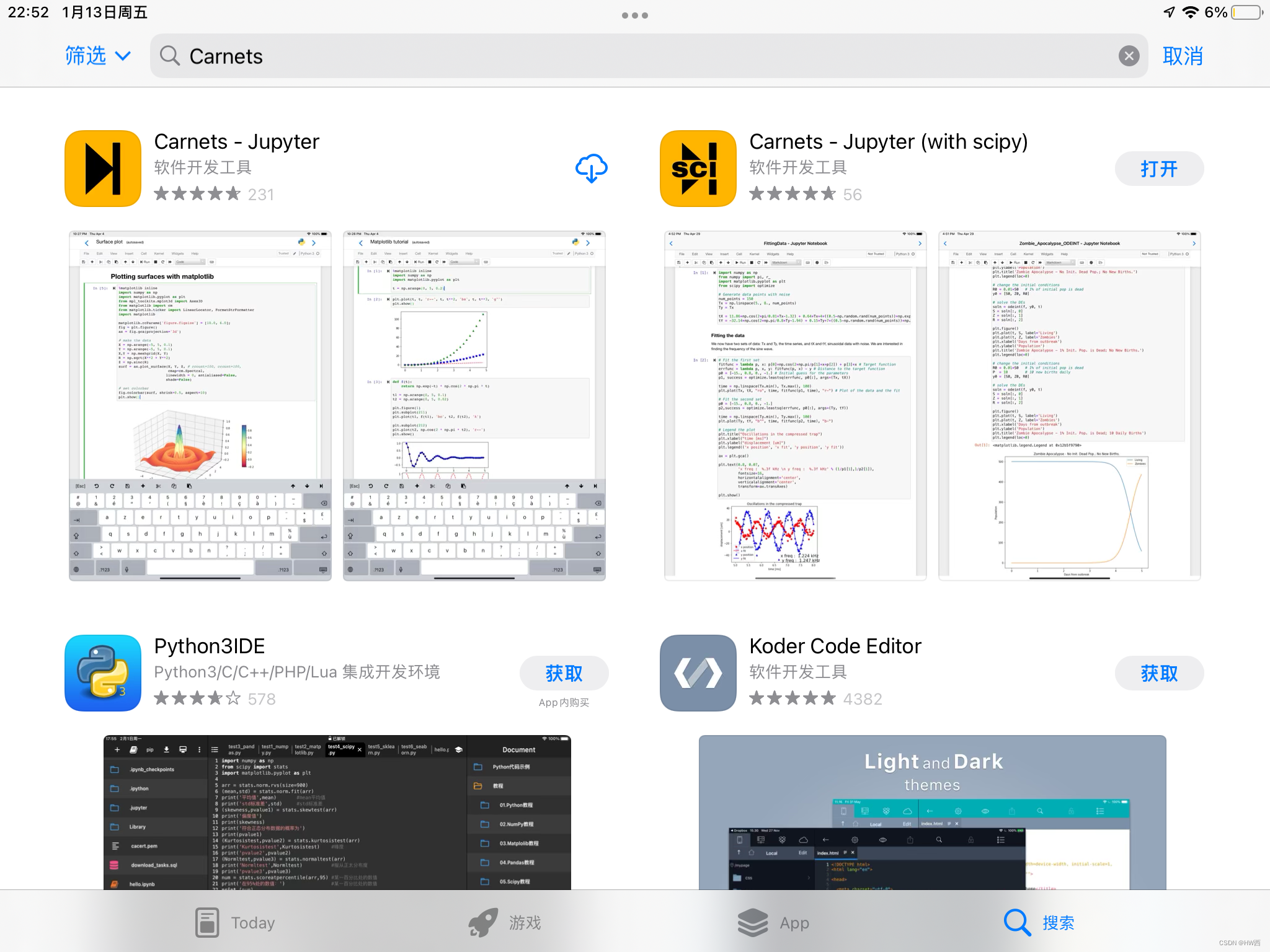
Task: Open the Surface plot screenshot thumbnail
Action: pyautogui.click(x=200, y=406)
